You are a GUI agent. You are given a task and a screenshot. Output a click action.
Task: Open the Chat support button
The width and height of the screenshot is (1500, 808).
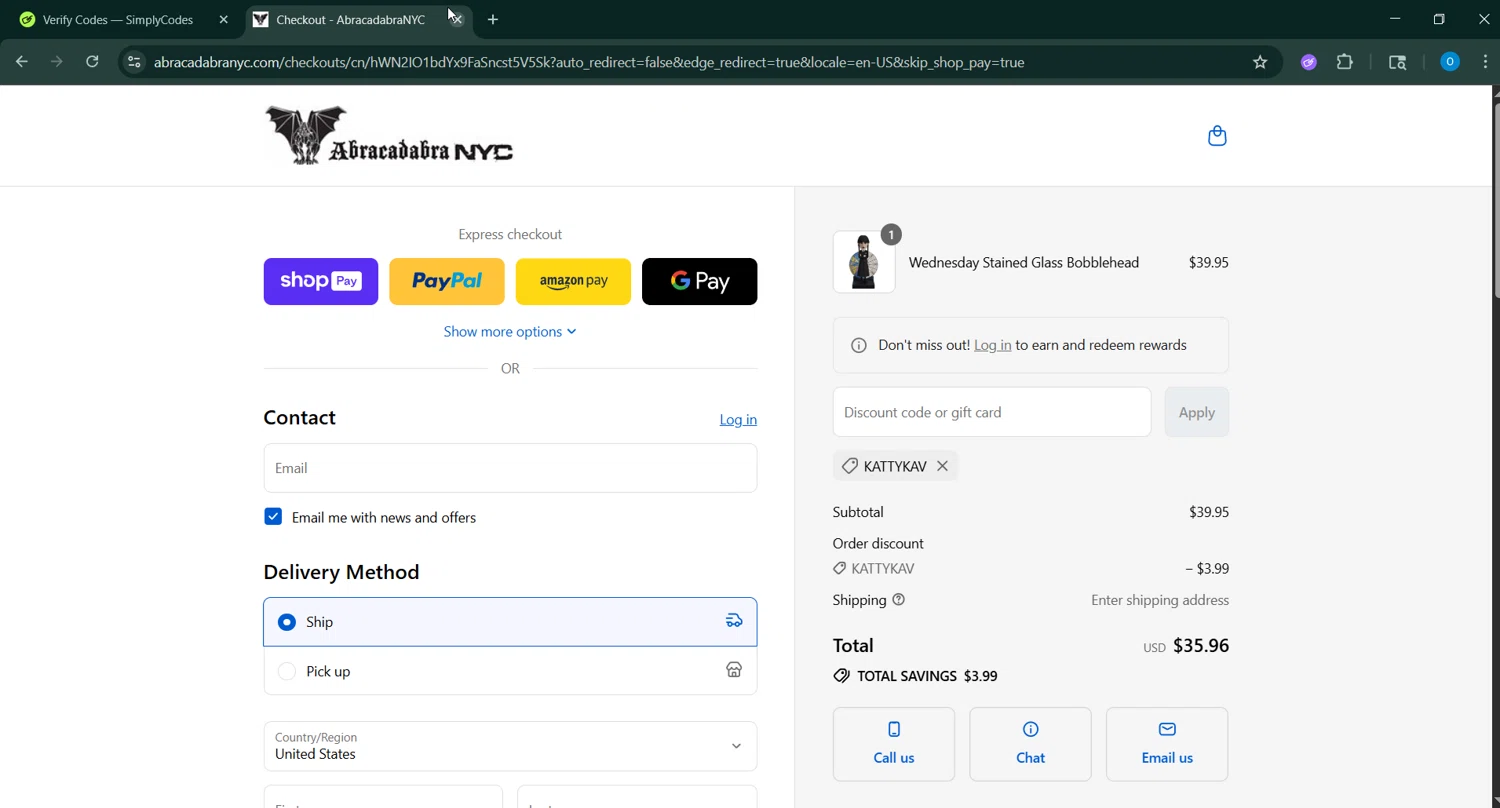point(1030,744)
